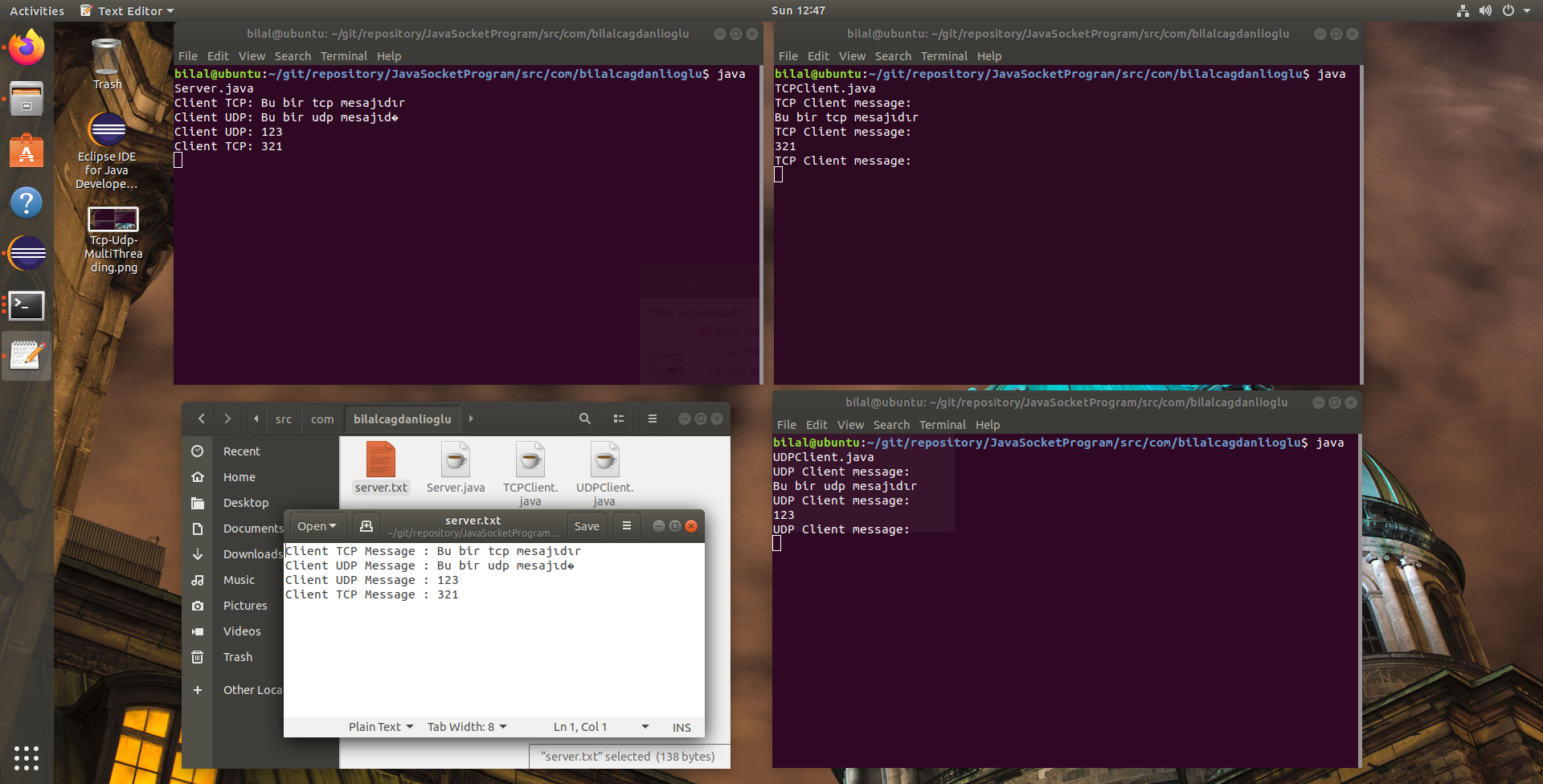The height and width of the screenshot is (784, 1543).
Task: Click the search icon in the file manager
Action: coord(584,419)
